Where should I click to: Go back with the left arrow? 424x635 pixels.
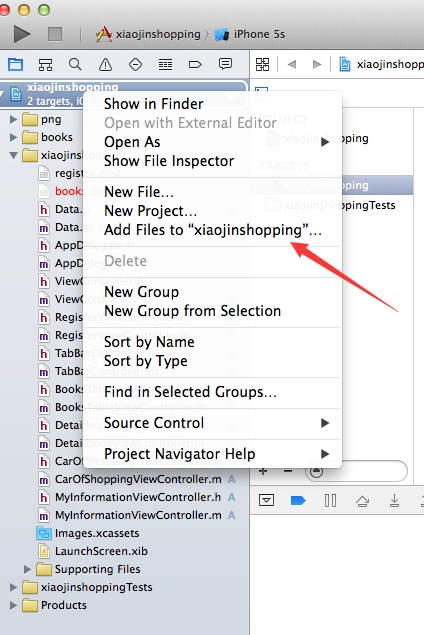pyautogui.click(x=292, y=64)
